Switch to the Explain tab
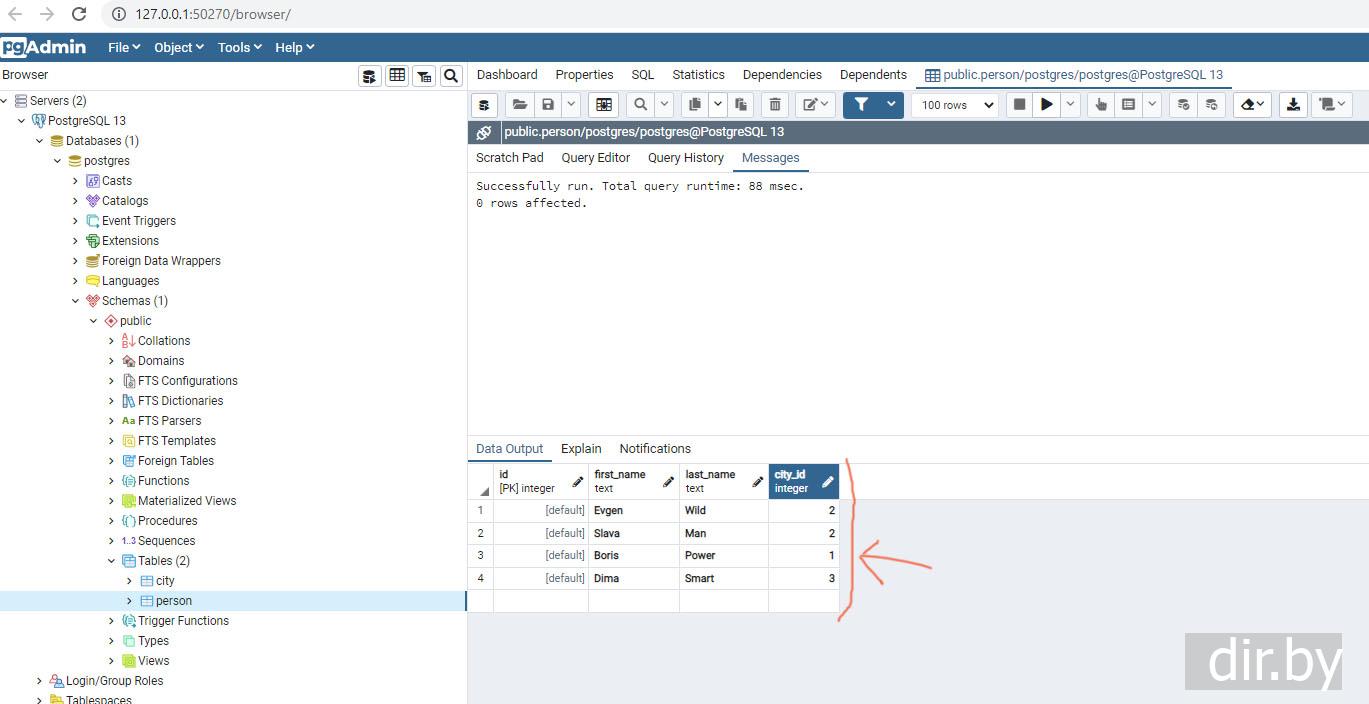The width and height of the screenshot is (1369, 704). click(x=581, y=449)
